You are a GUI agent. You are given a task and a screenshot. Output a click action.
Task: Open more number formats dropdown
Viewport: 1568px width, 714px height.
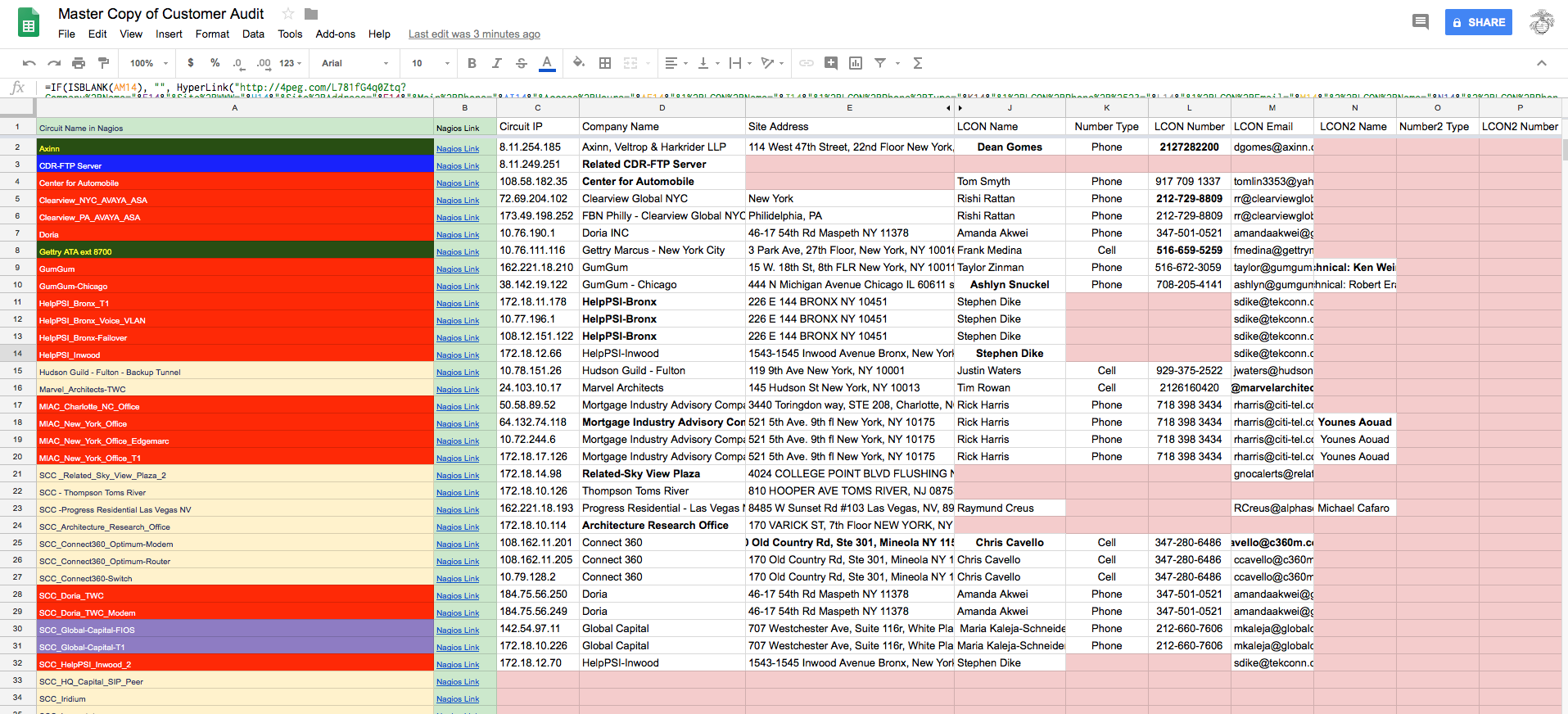(x=291, y=63)
